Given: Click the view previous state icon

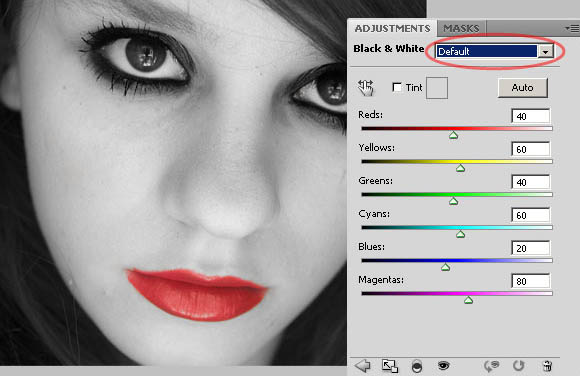Looking at the screenshot, I should pos(492,366).
